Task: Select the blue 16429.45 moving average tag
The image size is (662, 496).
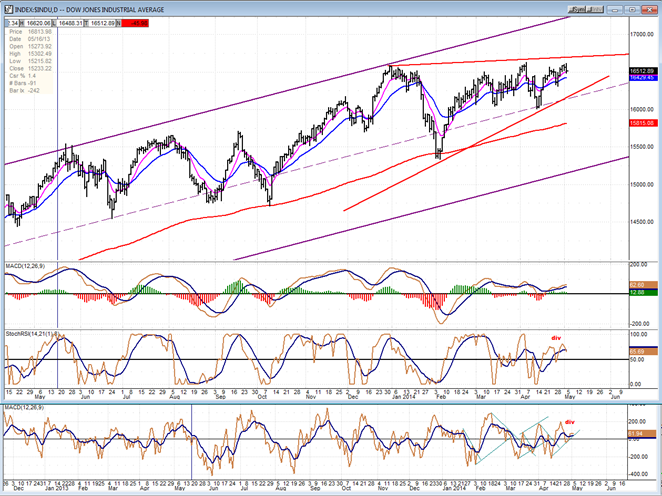Action: click(x=643, y=77)
